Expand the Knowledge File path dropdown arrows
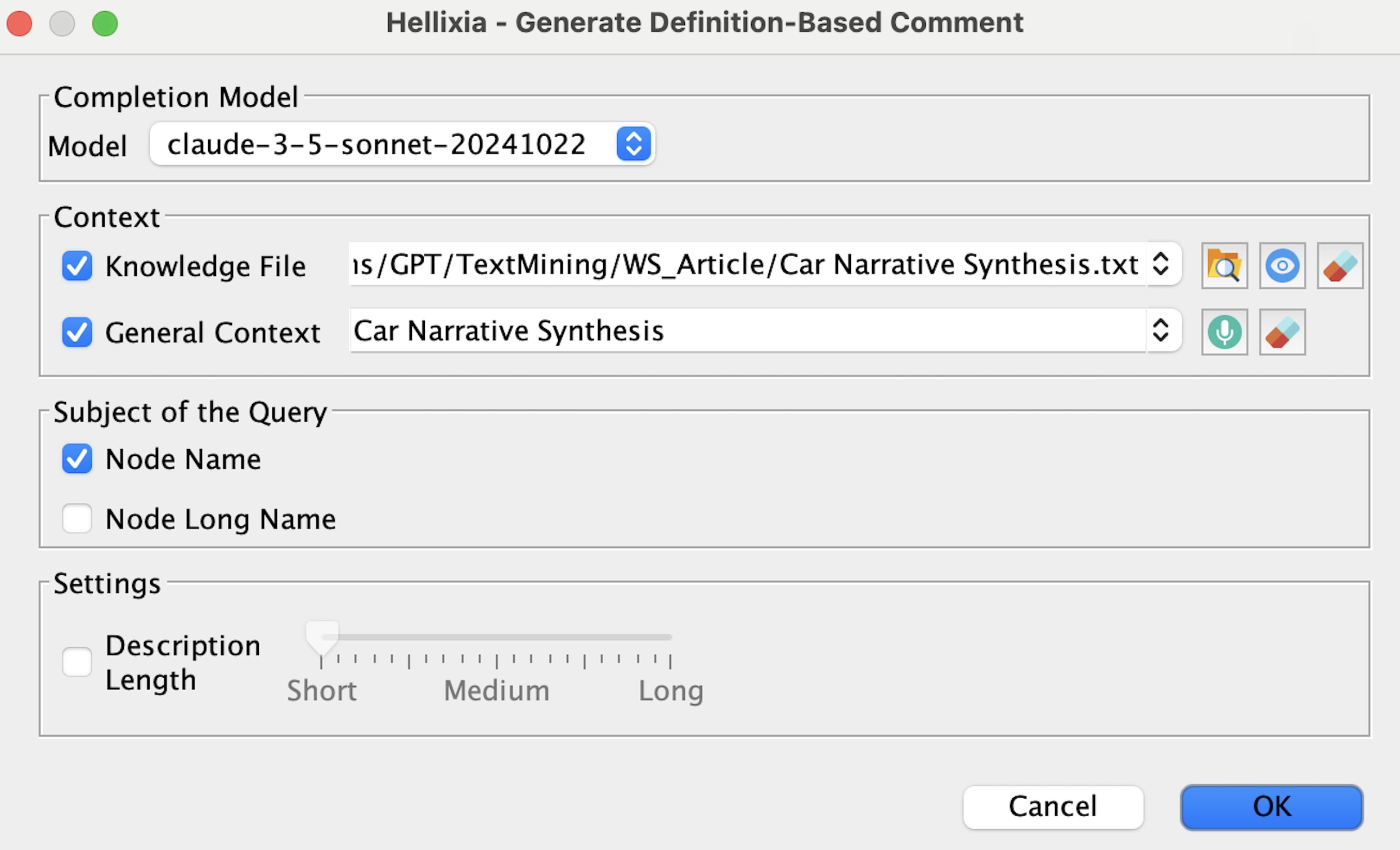The image size is (1400, 850). pos(1160,265)
